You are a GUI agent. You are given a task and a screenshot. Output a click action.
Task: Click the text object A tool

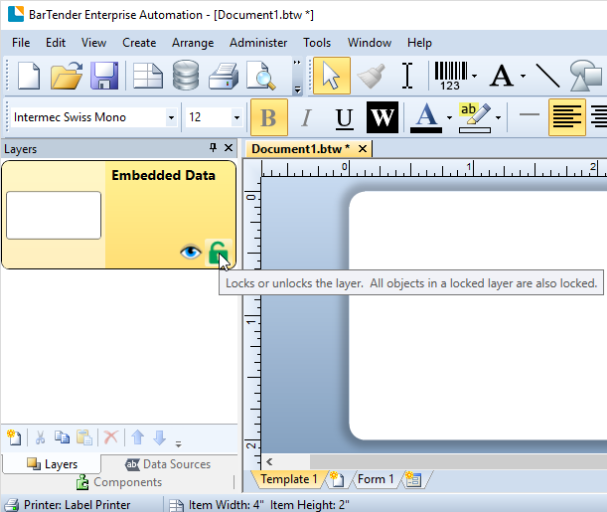pos(502,76)
